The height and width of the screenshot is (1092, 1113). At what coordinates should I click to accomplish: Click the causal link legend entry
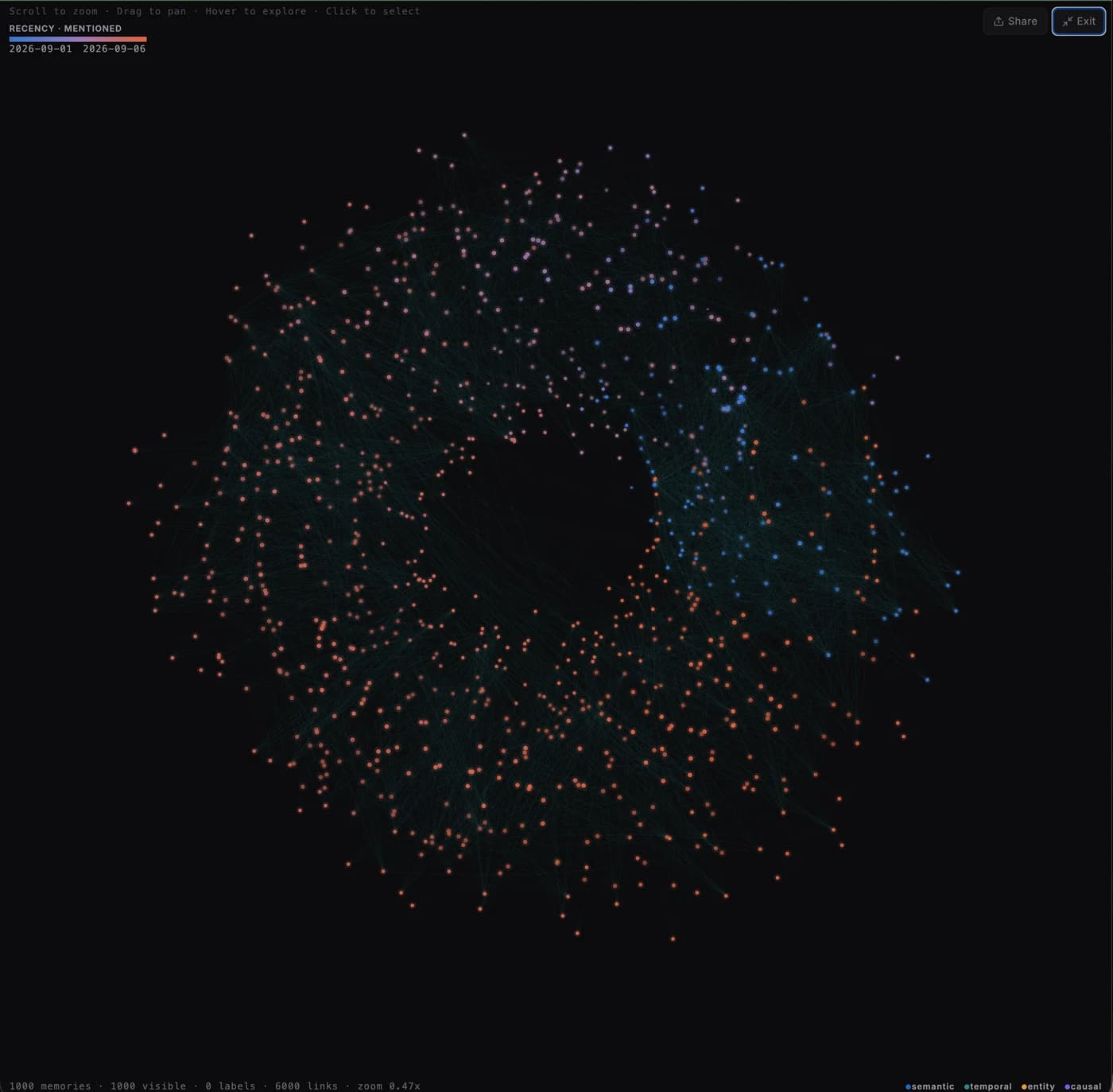(1084, 1086)
